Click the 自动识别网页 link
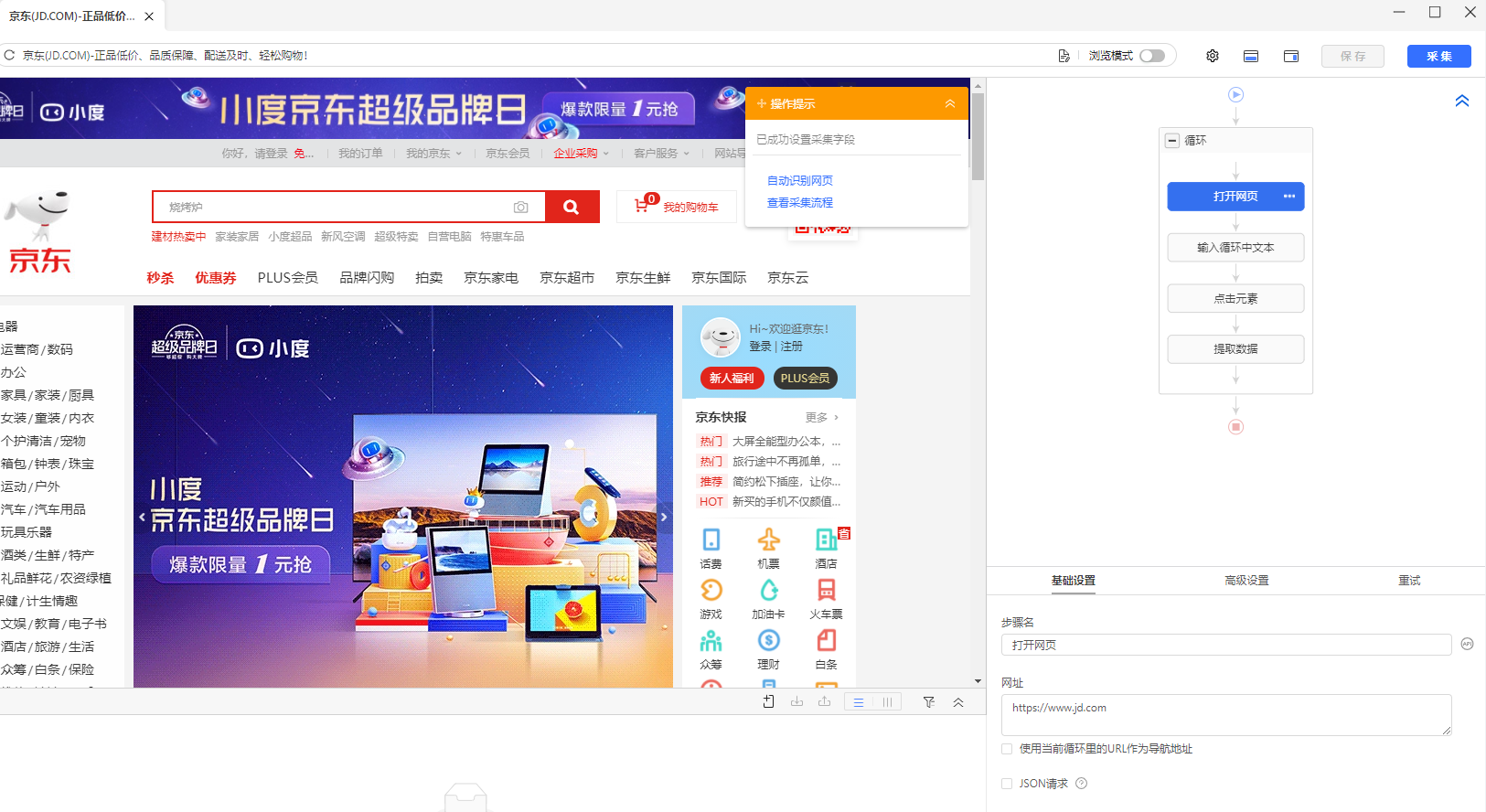The width and height of the screenshot is (1486, 812). pos(800,181)
